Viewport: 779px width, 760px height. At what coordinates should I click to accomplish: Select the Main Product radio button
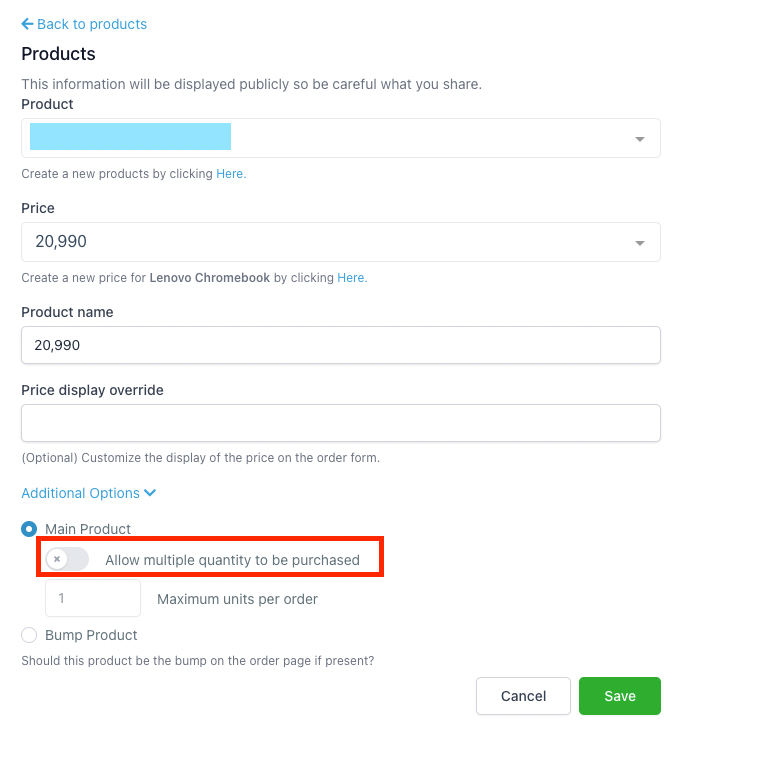tap(29, 529)
